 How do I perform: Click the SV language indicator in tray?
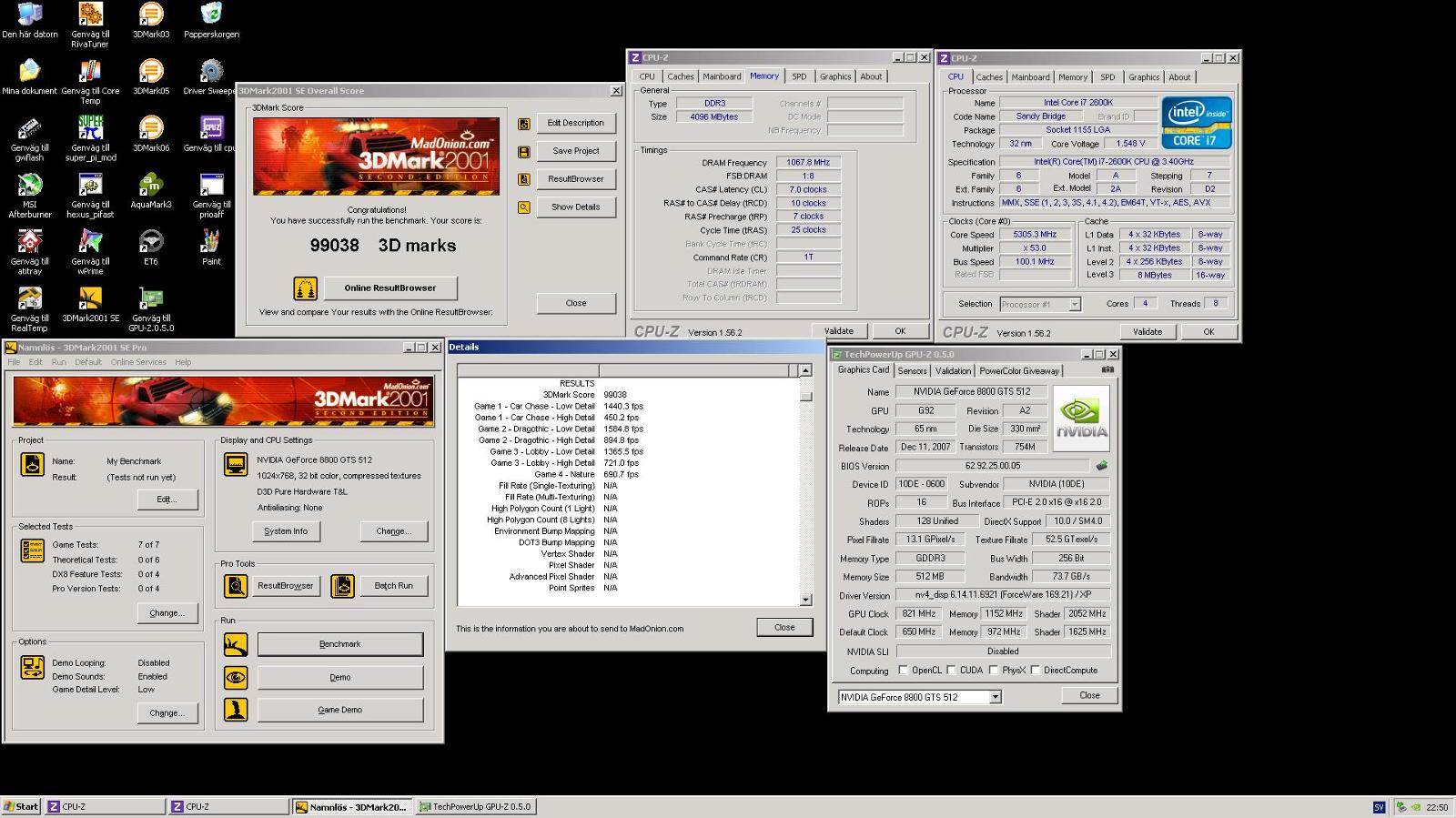tap(1379, 807)
